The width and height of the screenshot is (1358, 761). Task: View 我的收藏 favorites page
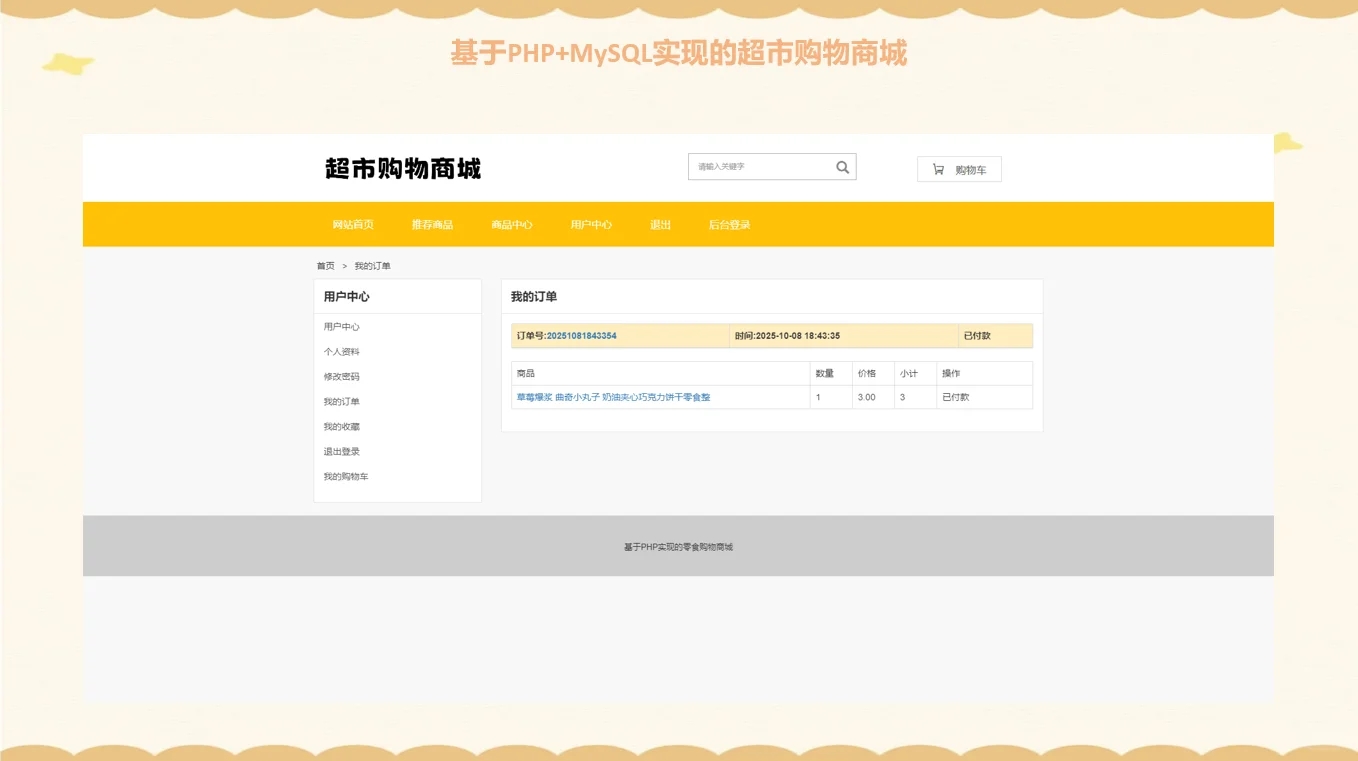340,426
